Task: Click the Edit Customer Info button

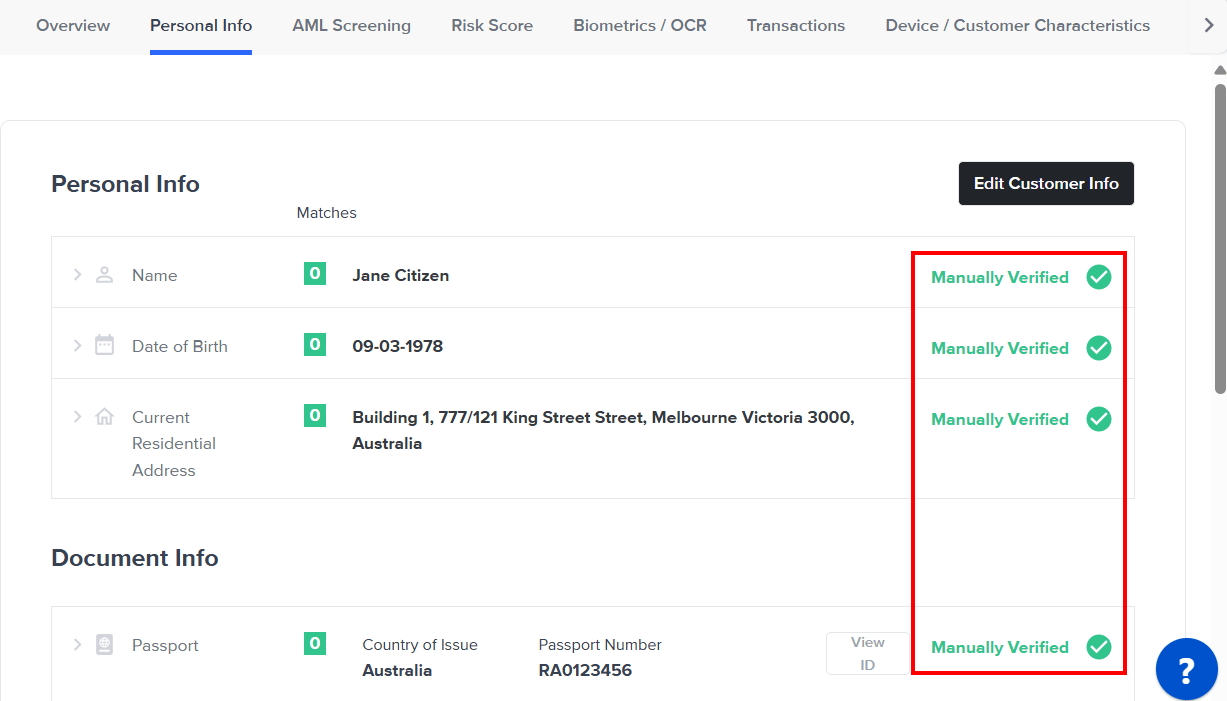Action: point(1046,184)
